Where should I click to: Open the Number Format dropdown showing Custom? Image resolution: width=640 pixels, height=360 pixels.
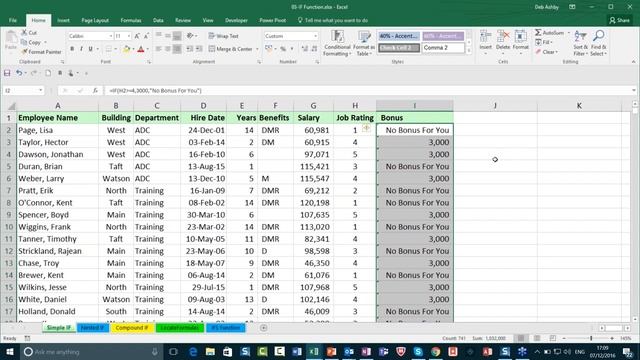pyautogui.click(x=315, y=36)
